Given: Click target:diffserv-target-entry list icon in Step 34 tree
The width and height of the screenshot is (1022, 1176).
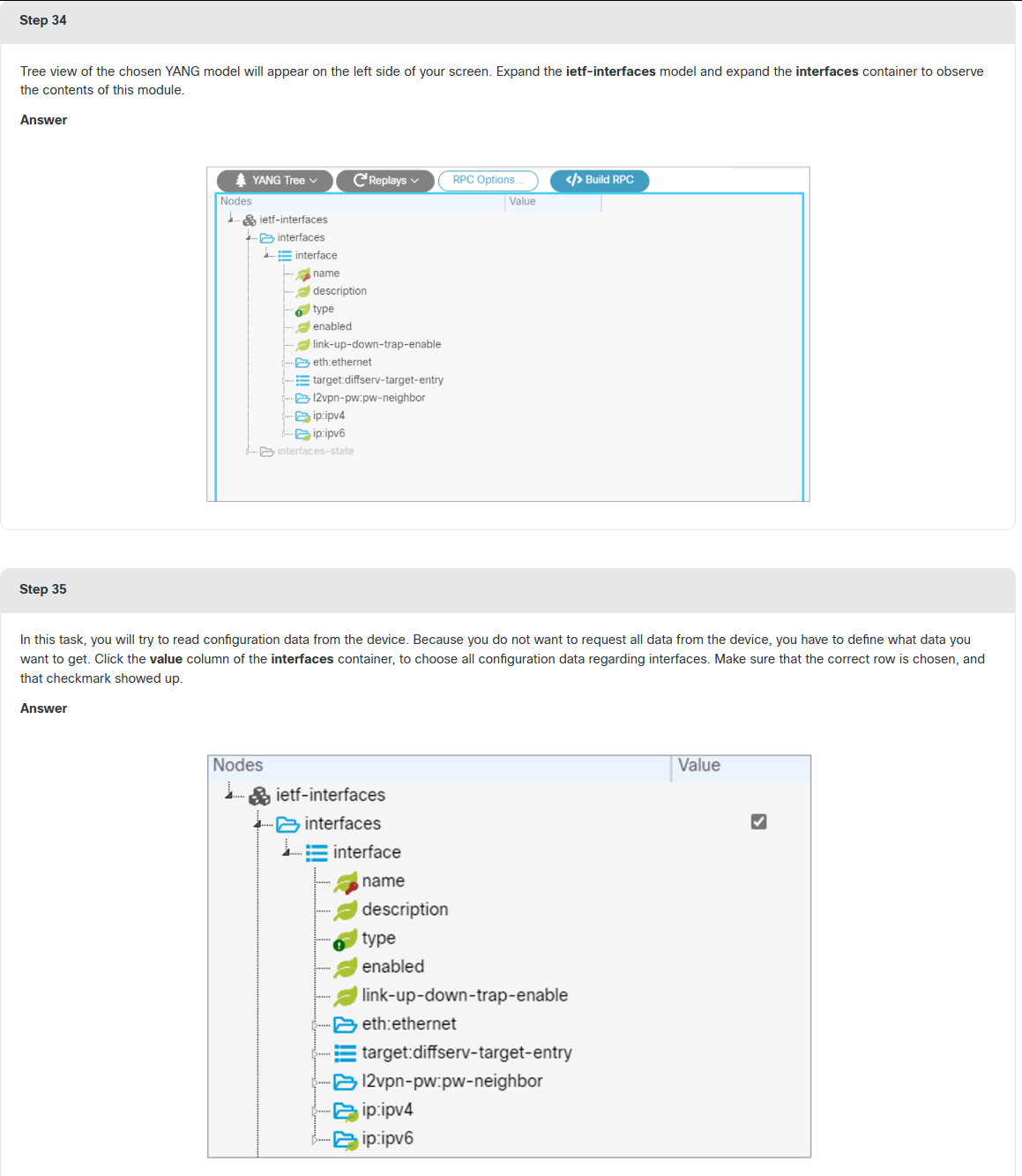Looking at the screenshot, I should tap(302, 380).
